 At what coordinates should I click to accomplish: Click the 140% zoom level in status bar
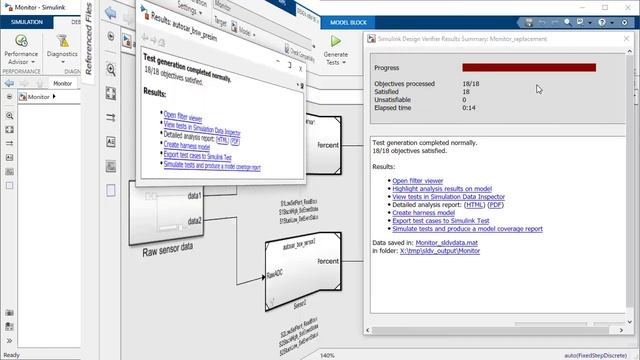pos(327,356)
